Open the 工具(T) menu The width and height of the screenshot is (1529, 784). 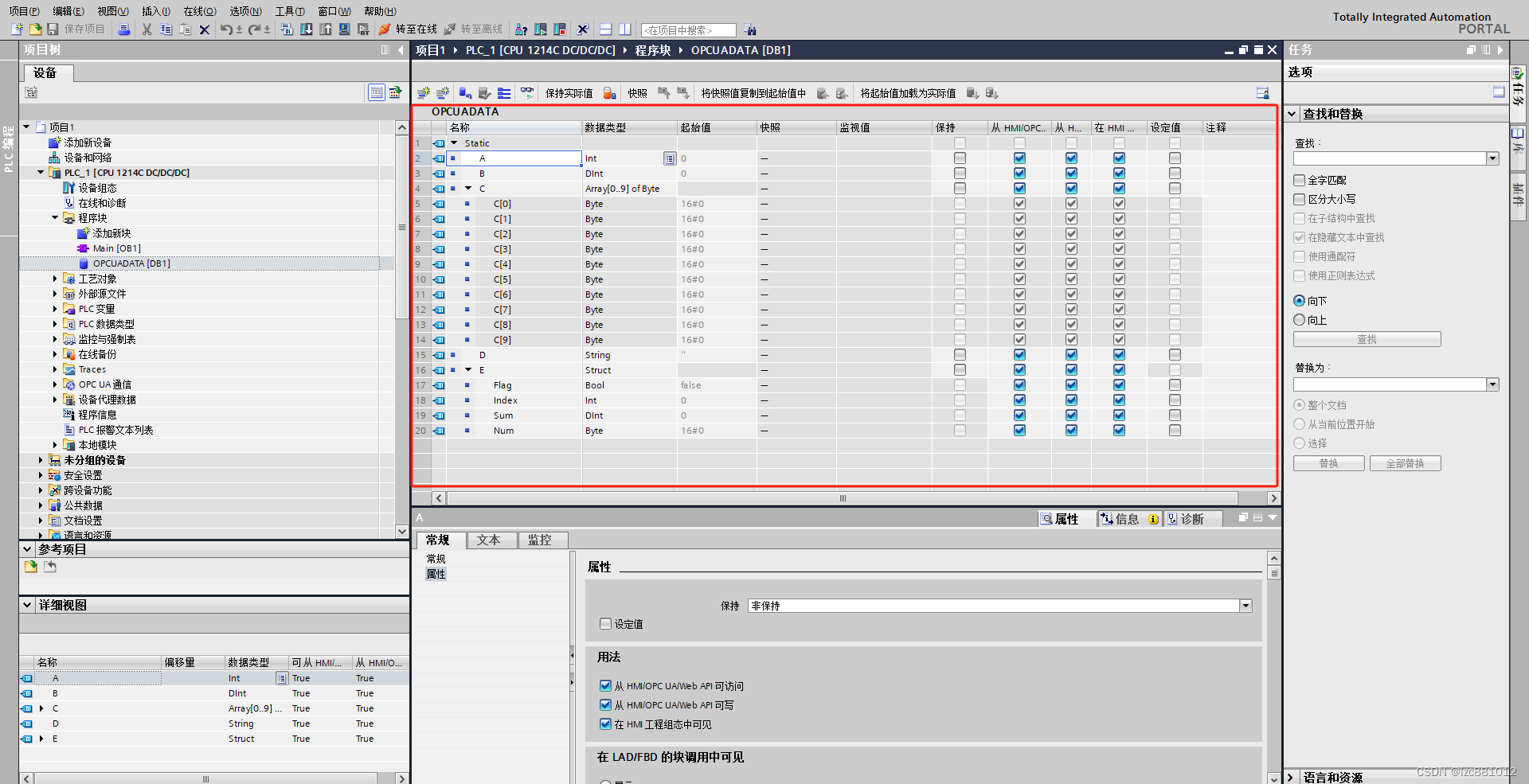tap(290, 11)
